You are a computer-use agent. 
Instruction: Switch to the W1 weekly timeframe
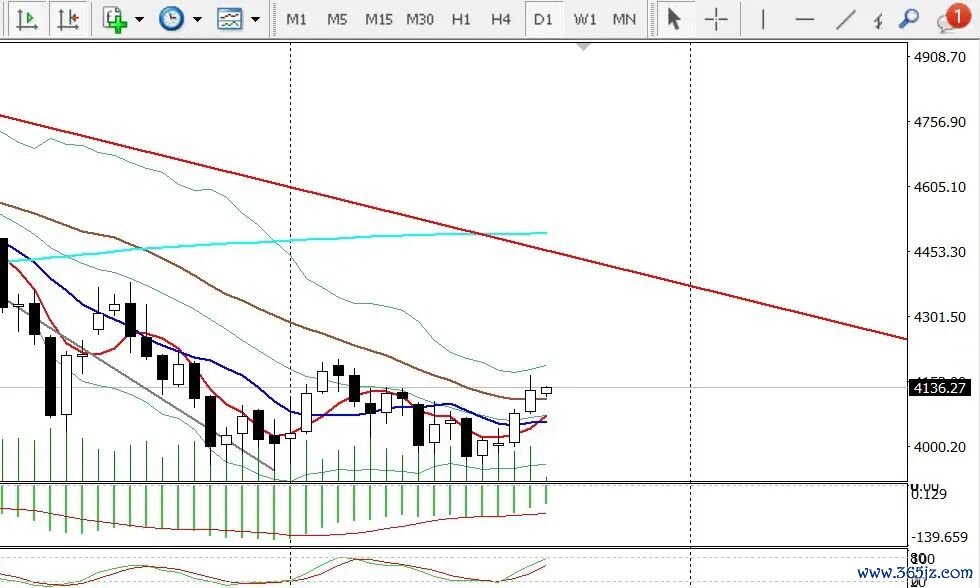tap(585, 19)
